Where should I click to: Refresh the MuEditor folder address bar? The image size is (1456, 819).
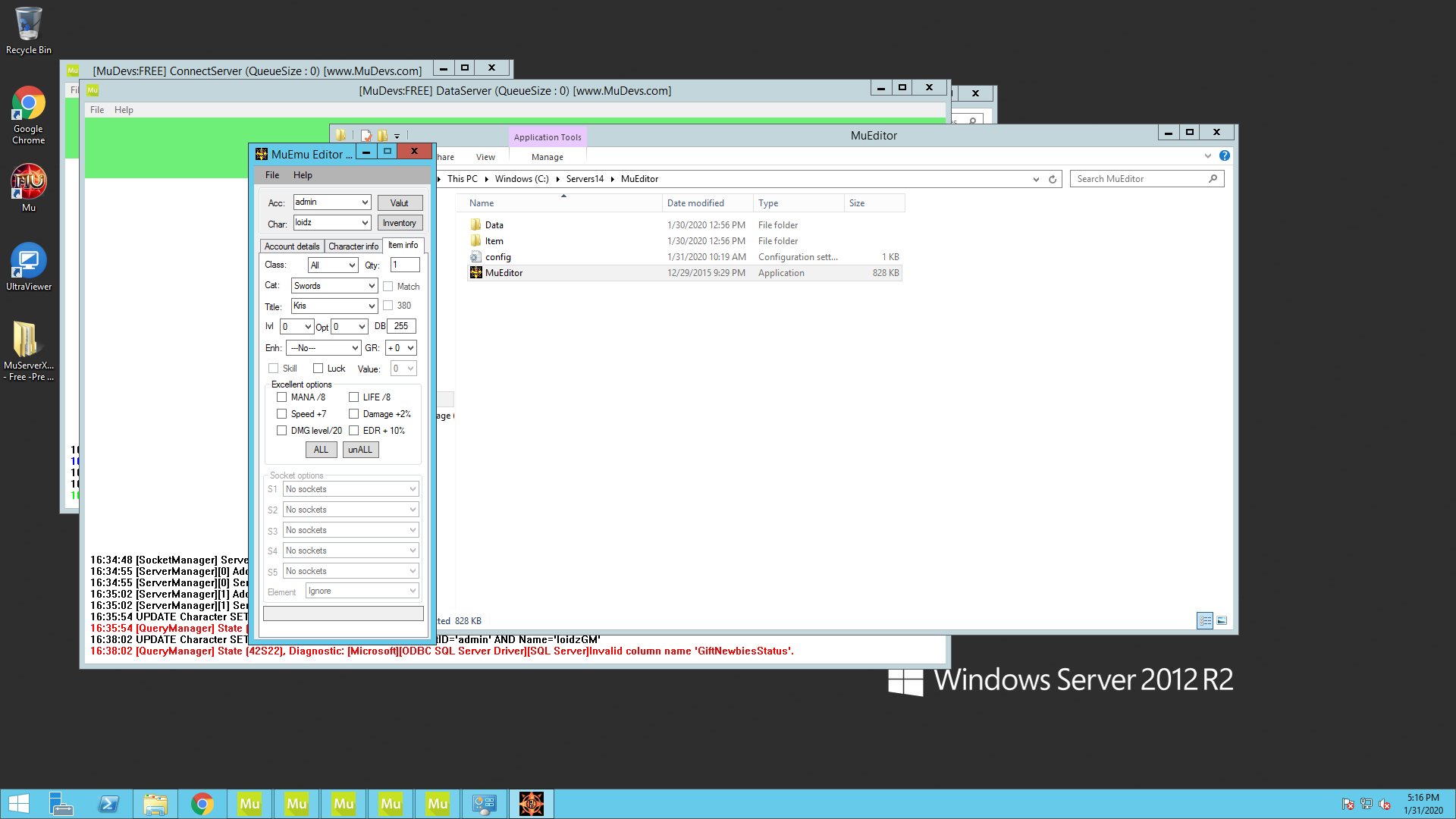[1053, 179]
